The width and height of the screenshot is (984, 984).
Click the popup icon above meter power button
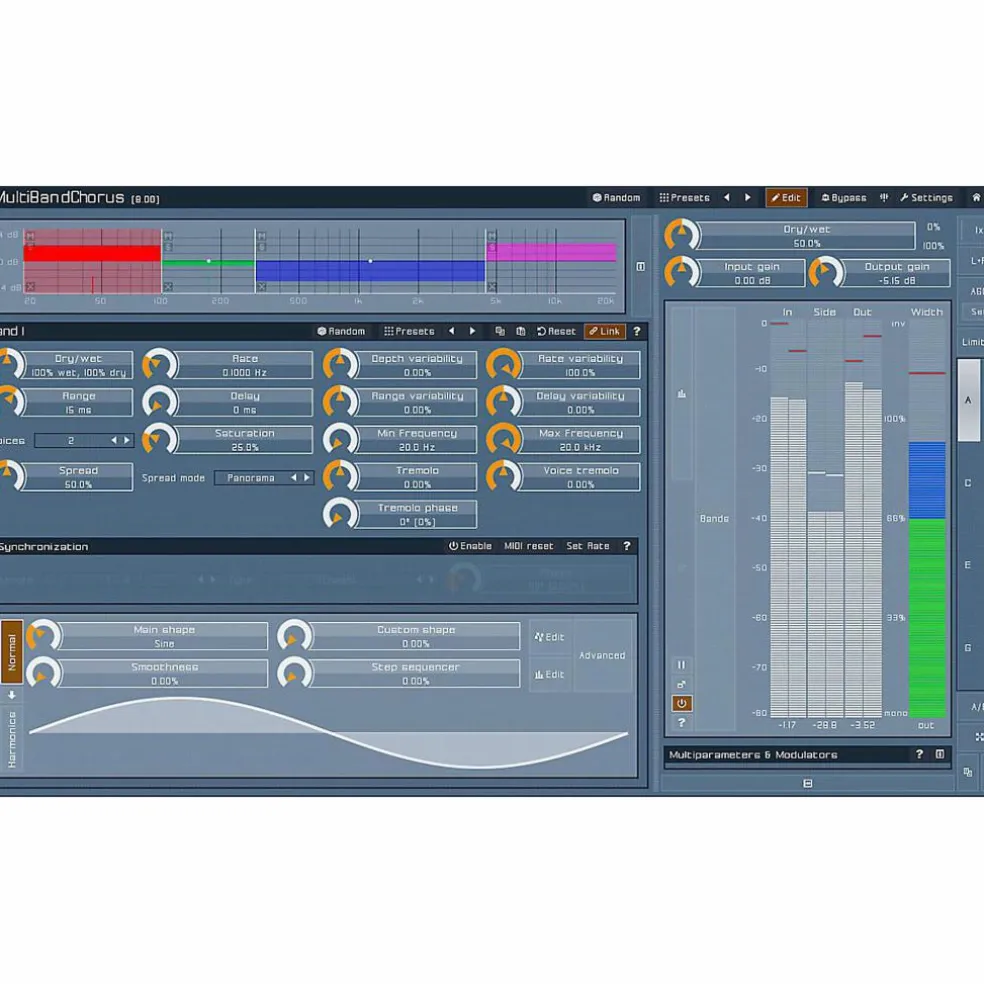click(682, 684)
